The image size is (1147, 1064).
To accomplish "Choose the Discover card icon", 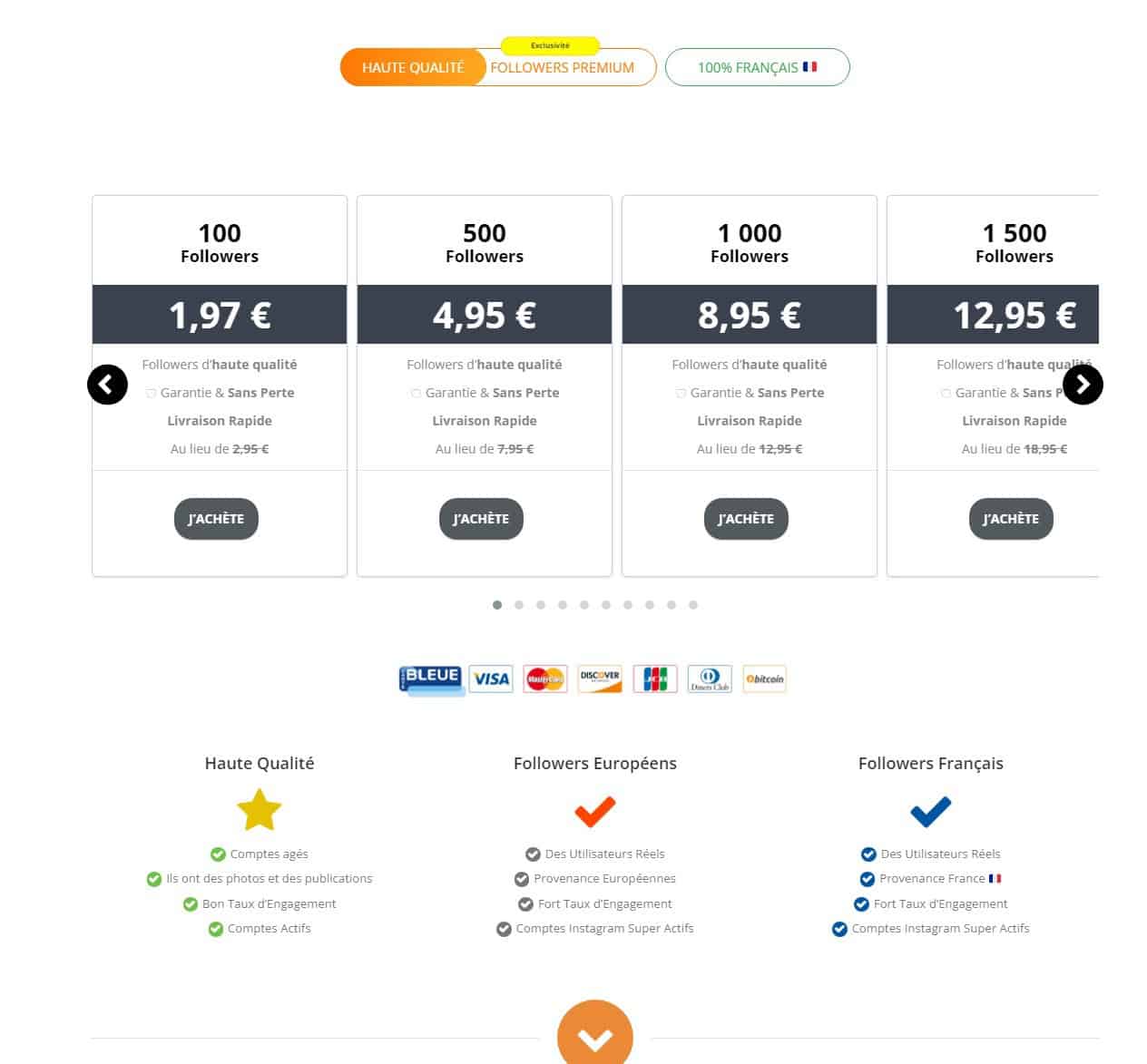I will click(600, 678).
